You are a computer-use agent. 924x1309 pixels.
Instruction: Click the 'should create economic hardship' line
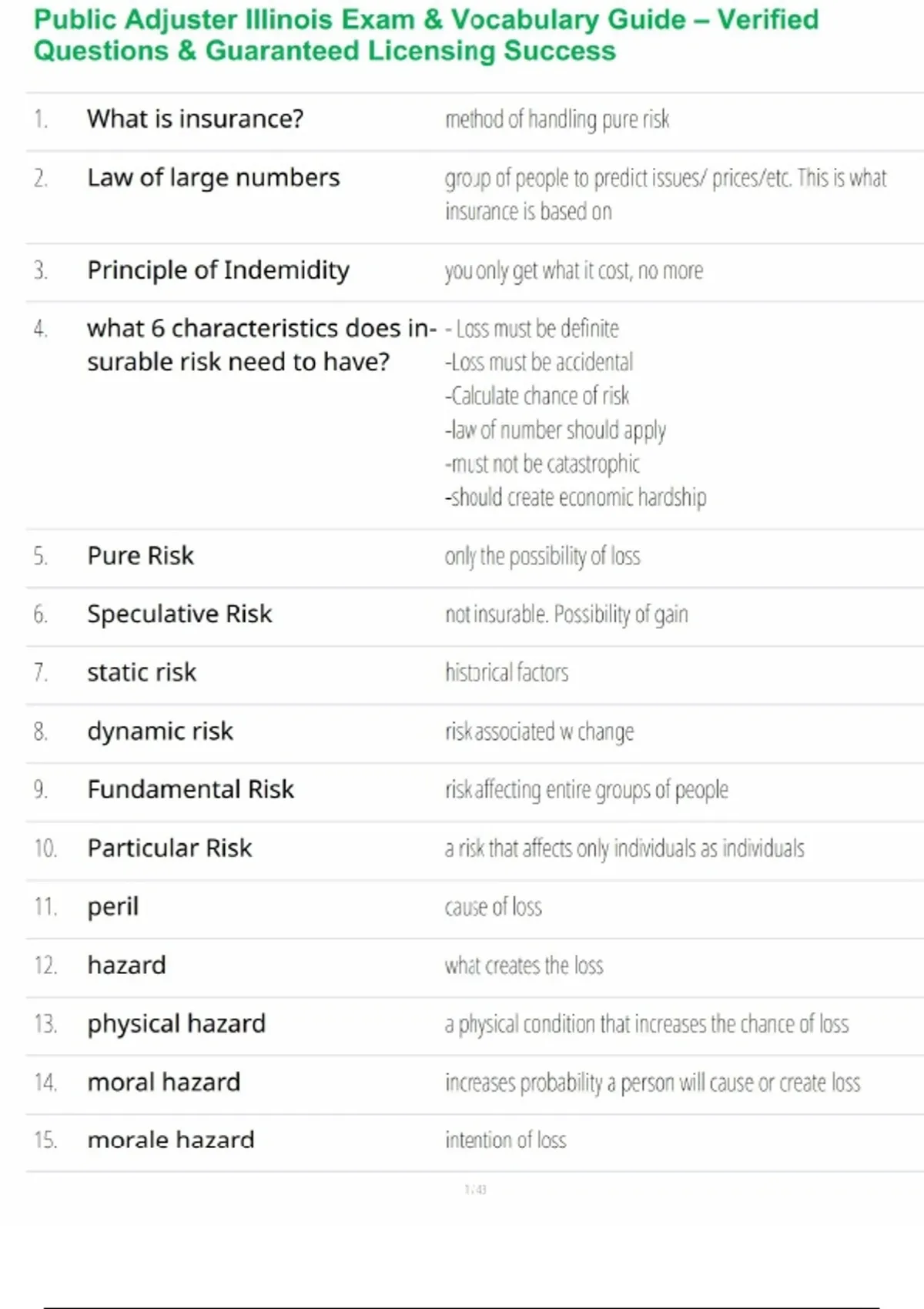[575, 497]
